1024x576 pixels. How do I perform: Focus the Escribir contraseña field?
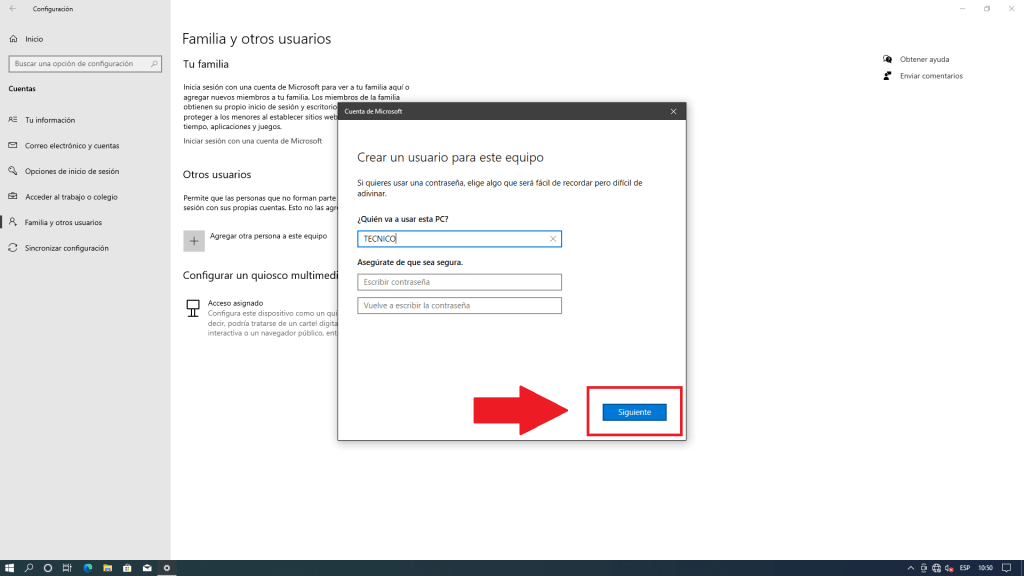(459, 282)
